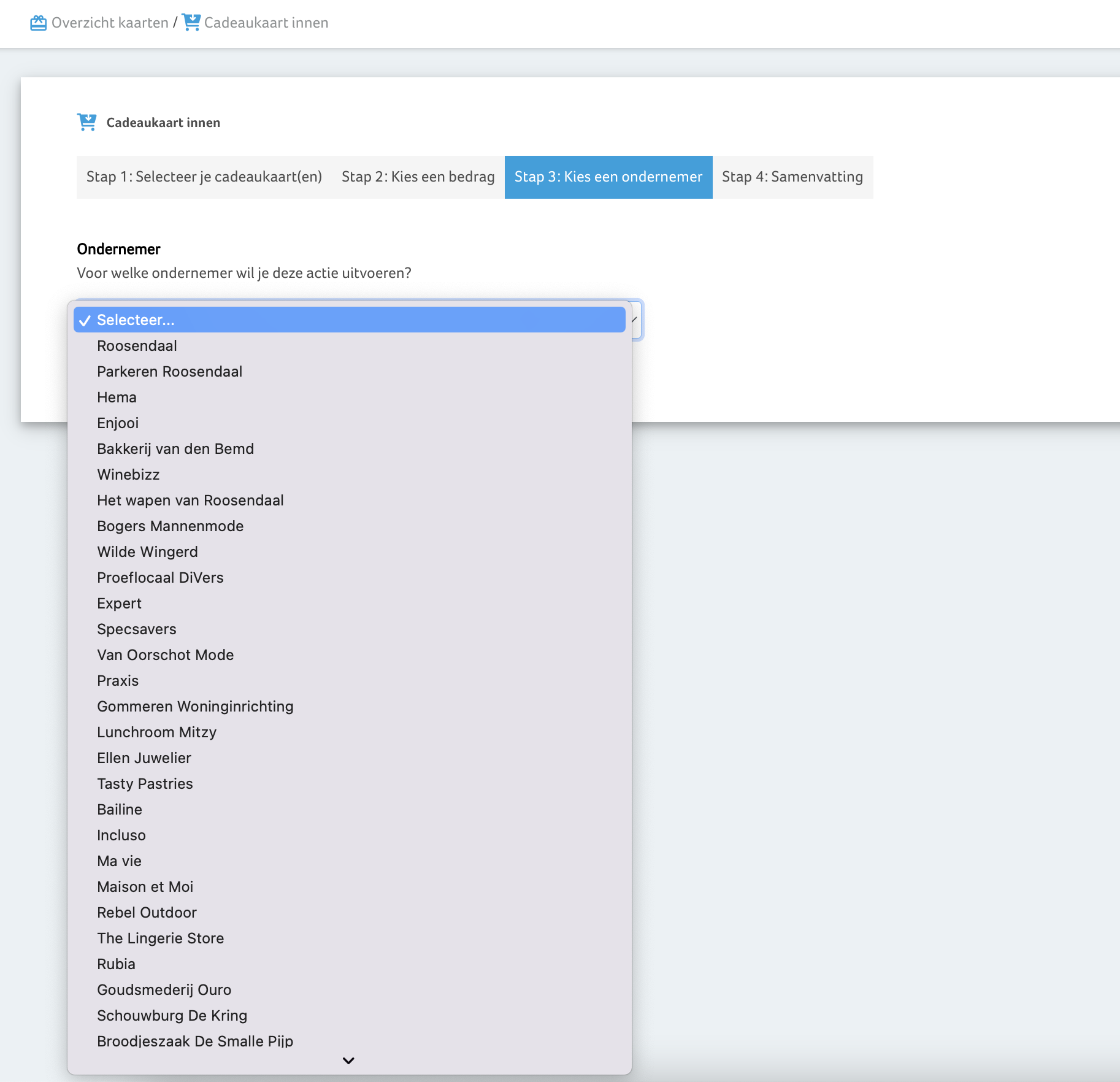Select Stap 3: Kies een ondernemer tab
This screenshot has height=1082, width=1120.
coord(608,177)
